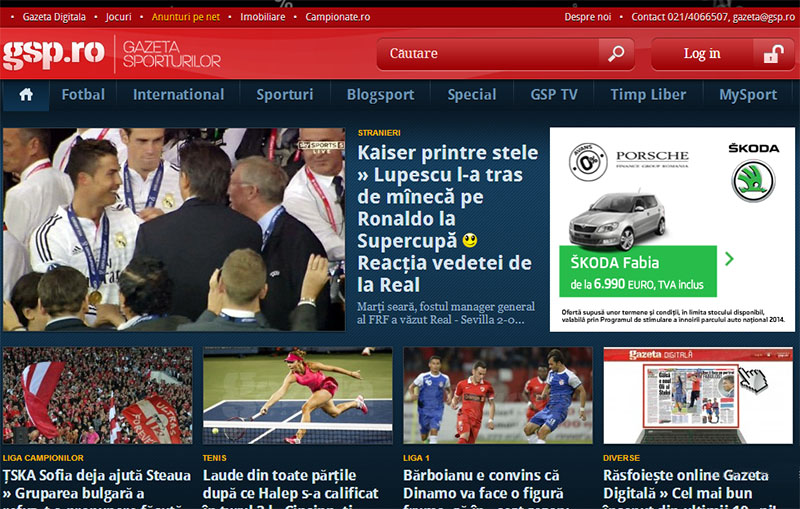Go to the MySport tab
Screen dimensions: 800x509
pos(748,95)
